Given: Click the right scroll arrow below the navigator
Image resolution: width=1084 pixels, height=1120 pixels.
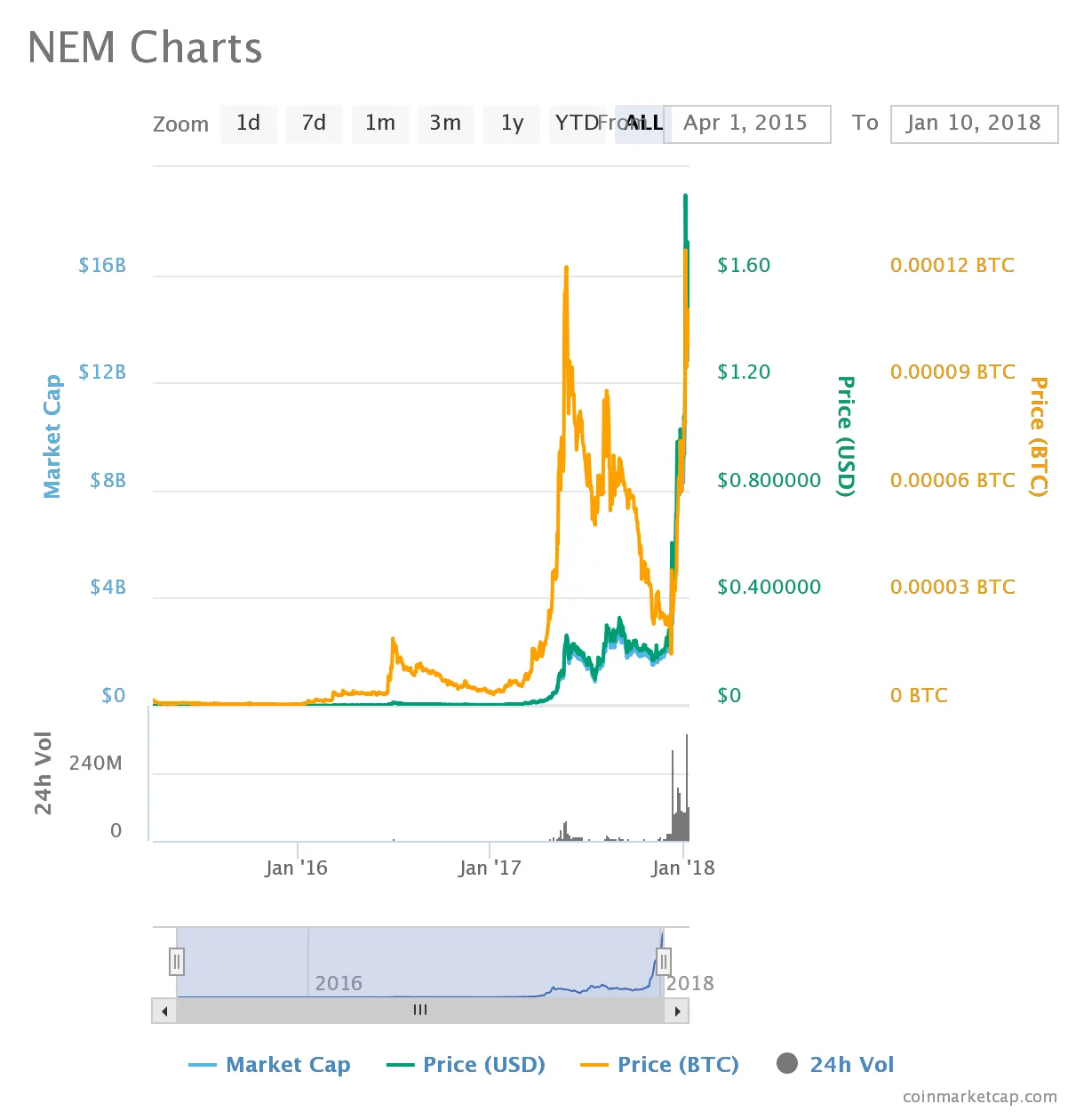Looking at the screenshot, I should pyautogui.click(x=678, y=1011).
